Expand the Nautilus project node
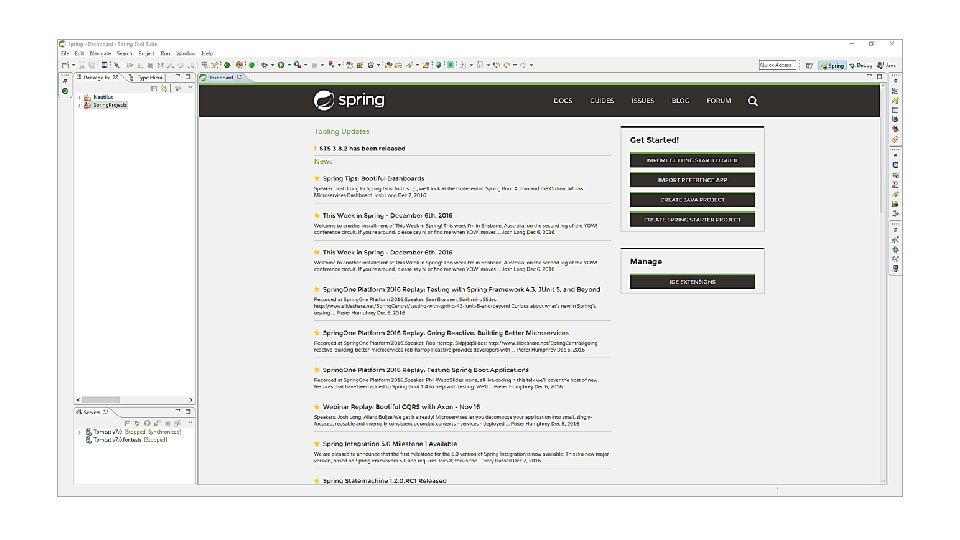 pyautogui.click(x=80, y=97)
